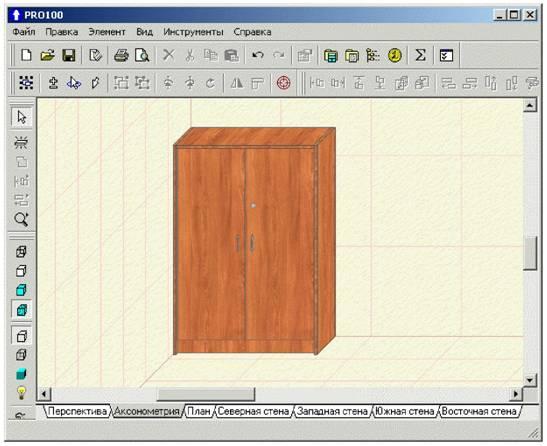Click the circular arrow Rotate icon
Image resolution: width=547 pixels, height=446 pixels.
[210, 83]
